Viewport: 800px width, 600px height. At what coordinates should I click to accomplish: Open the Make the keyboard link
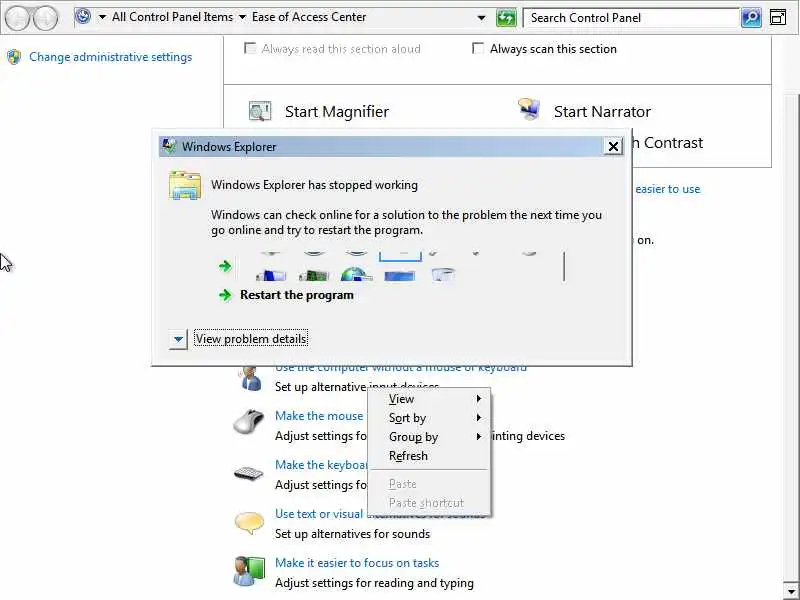(321, 465)
